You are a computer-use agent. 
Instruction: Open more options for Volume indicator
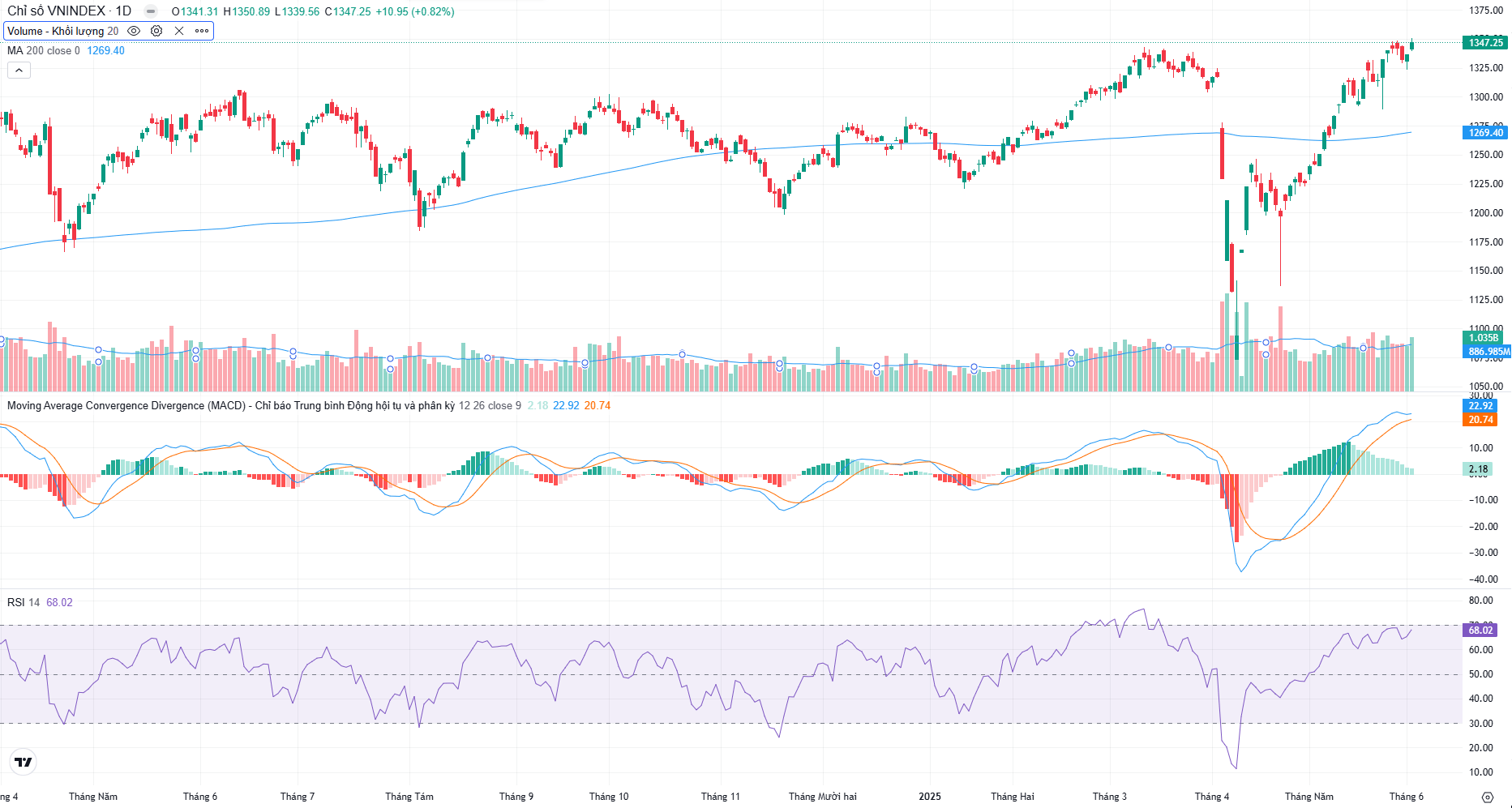tap(202, 31)
